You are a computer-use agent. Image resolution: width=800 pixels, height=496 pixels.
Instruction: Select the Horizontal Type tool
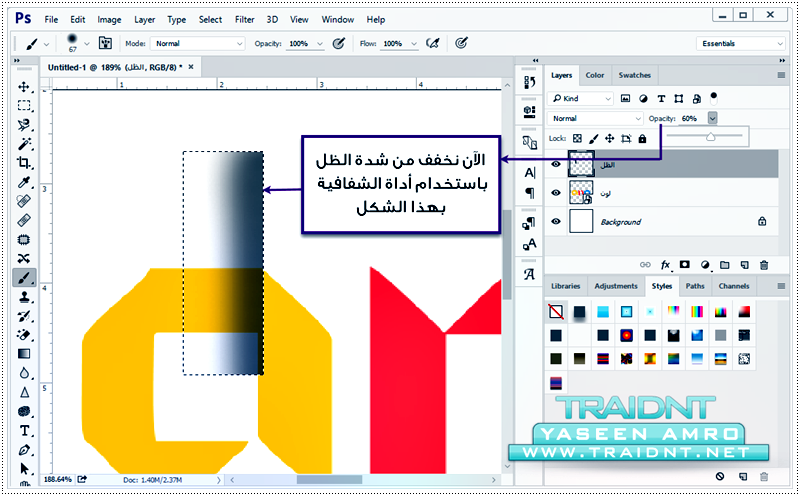tap(23, 431)
